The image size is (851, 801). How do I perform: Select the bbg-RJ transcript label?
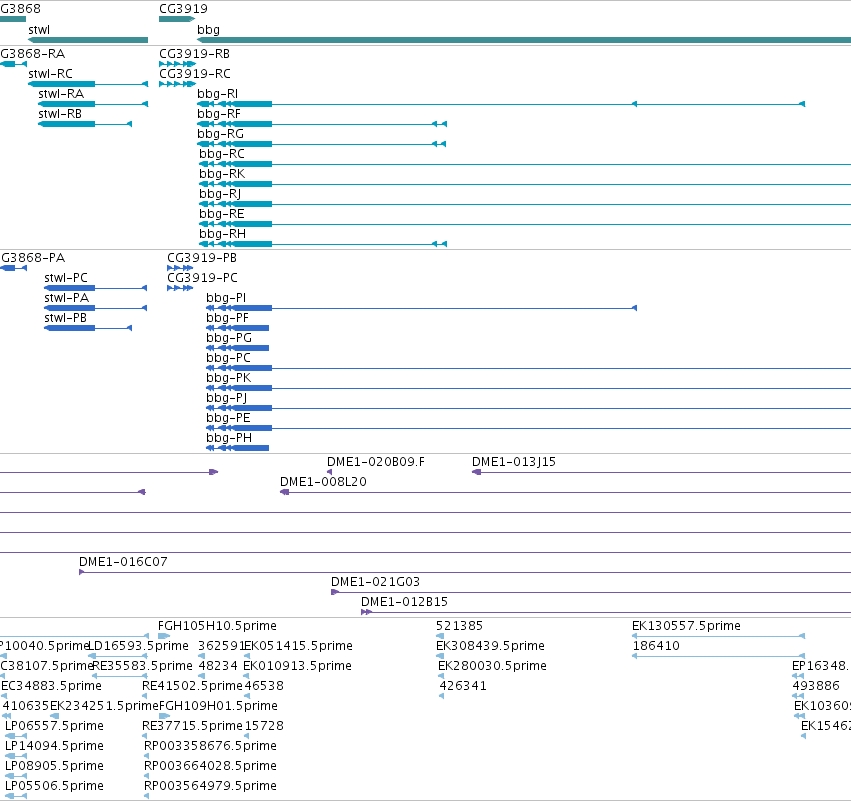tap(220, 194)
